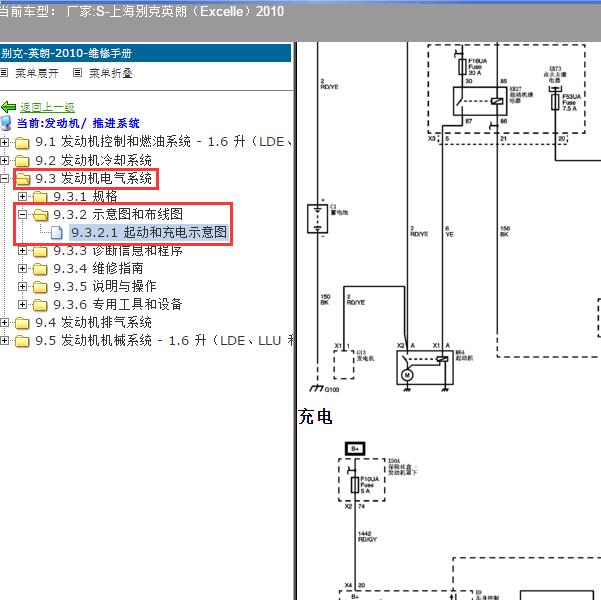The width and height of the screenshot is (601, 600).
Task: Click 菜单展开 to expand all menus
Action: coord(37,73)
